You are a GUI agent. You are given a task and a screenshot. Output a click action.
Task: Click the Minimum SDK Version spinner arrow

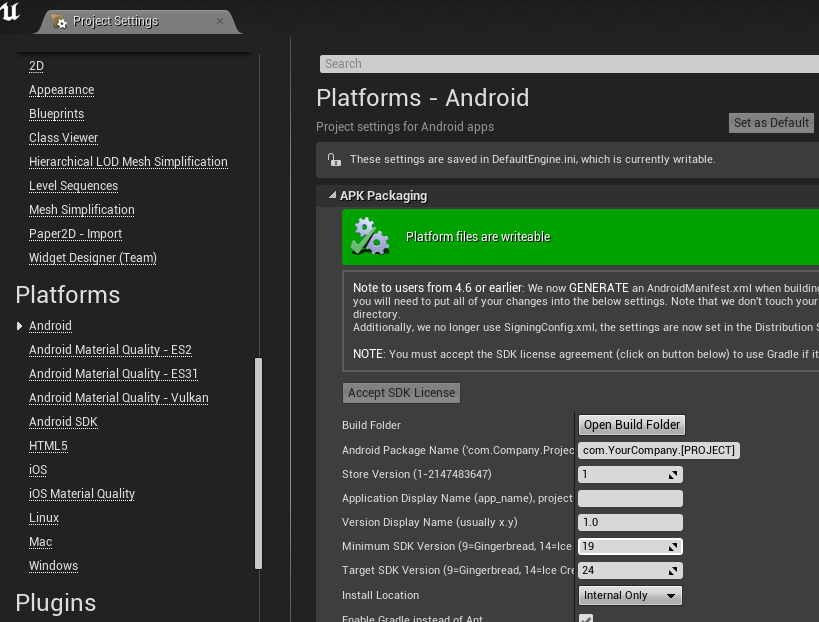click(673, 547)
